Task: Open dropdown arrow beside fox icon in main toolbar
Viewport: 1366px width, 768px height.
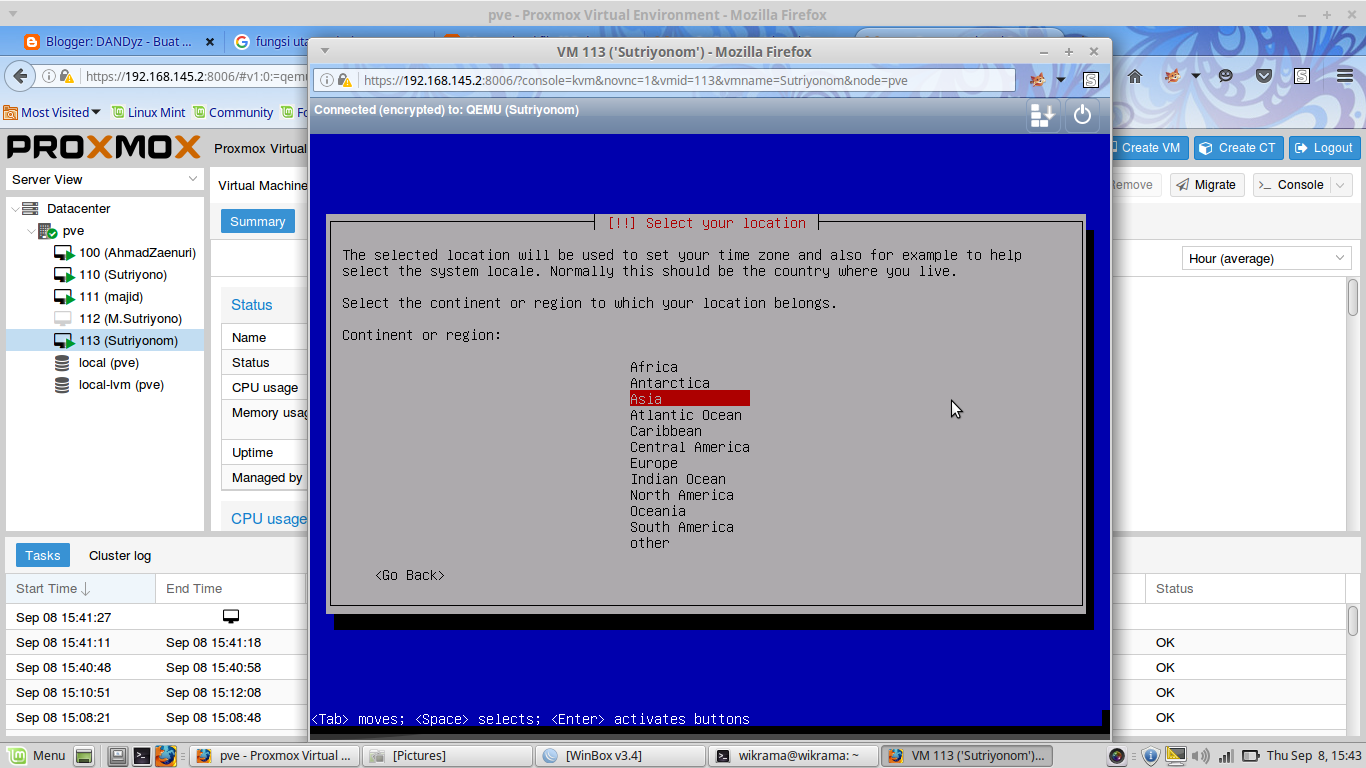Action: click(1195, 76)
